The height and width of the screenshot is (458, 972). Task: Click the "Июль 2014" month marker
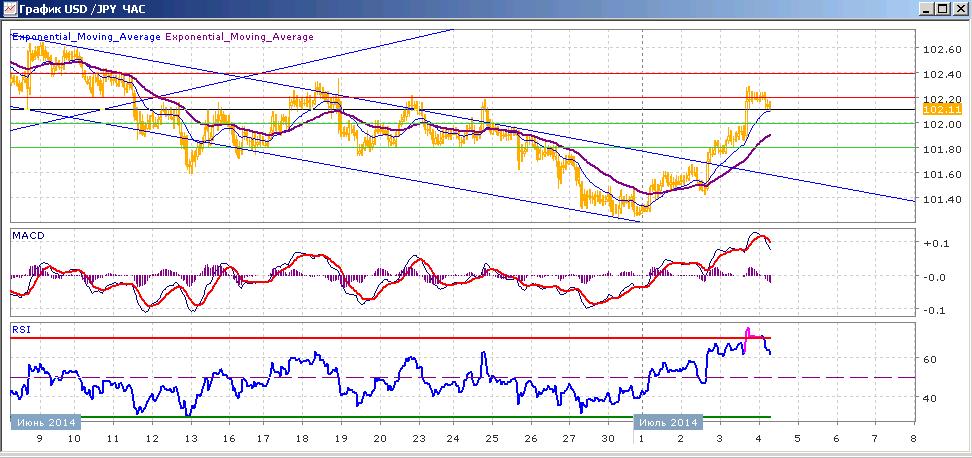pos(668,422)
